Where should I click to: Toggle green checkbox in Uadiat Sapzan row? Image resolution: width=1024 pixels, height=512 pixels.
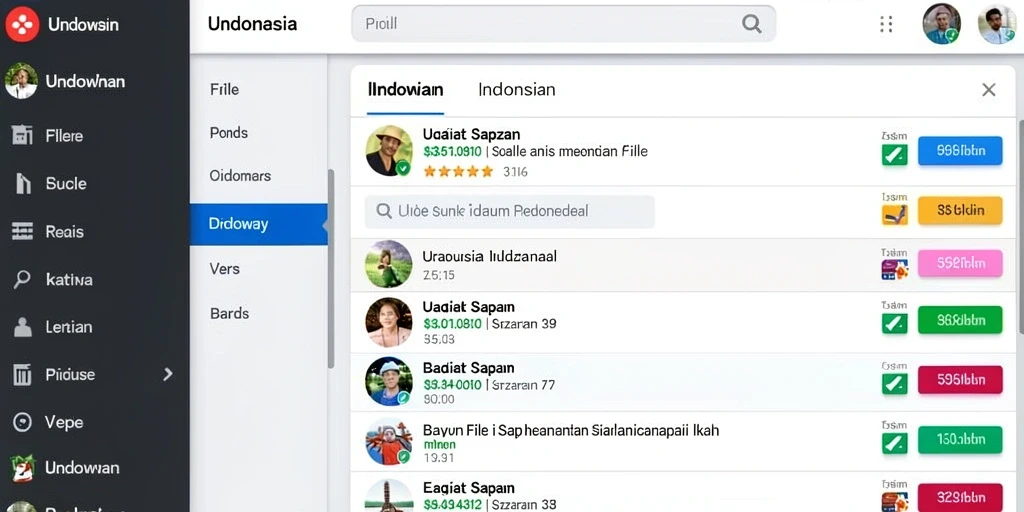pyautogui.click(x=895, y=155)
